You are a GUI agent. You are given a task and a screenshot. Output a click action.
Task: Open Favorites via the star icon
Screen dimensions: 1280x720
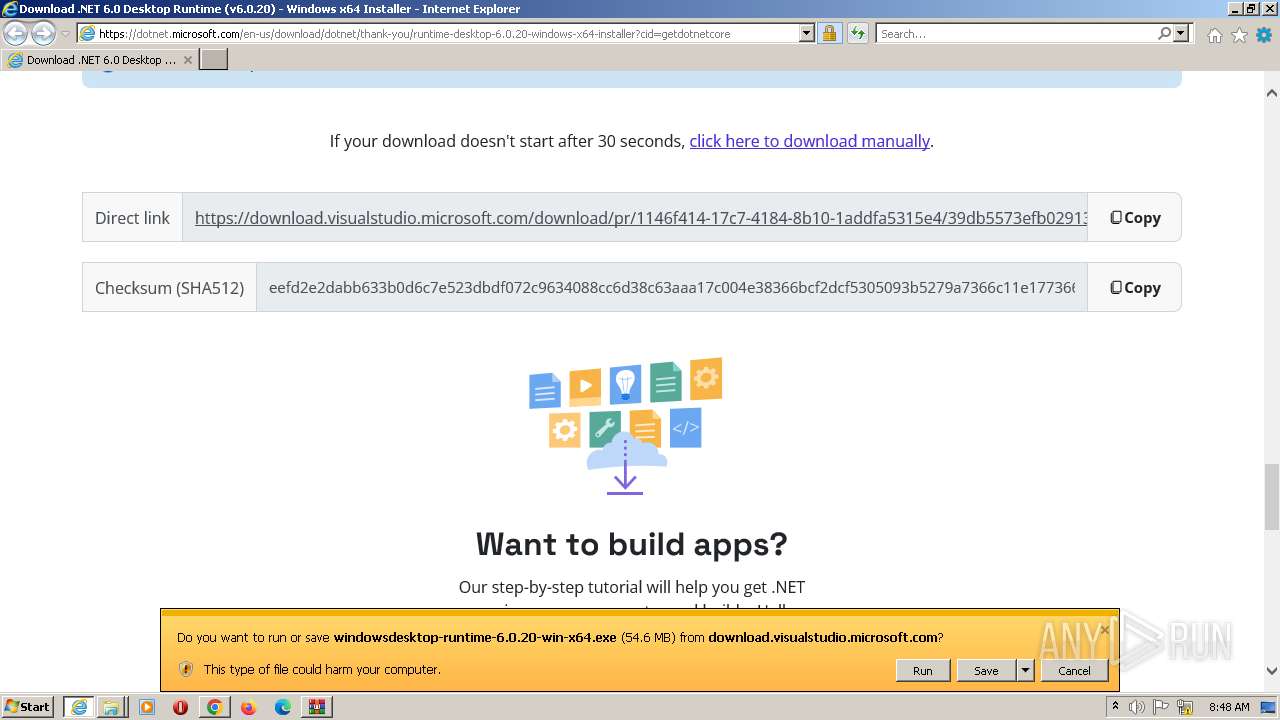coord(1239,35)
